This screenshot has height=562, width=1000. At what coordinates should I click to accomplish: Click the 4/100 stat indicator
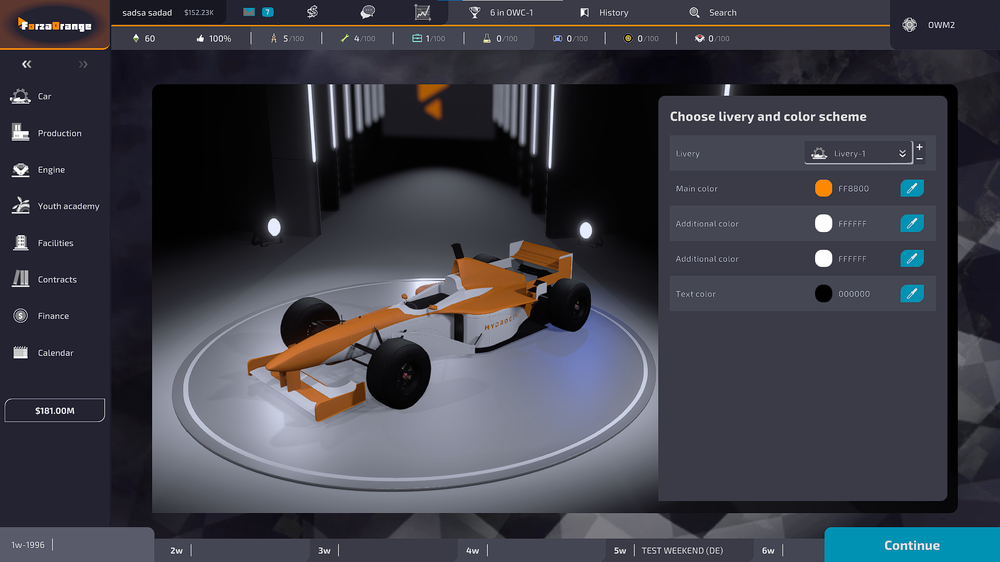tap(358, 38)
